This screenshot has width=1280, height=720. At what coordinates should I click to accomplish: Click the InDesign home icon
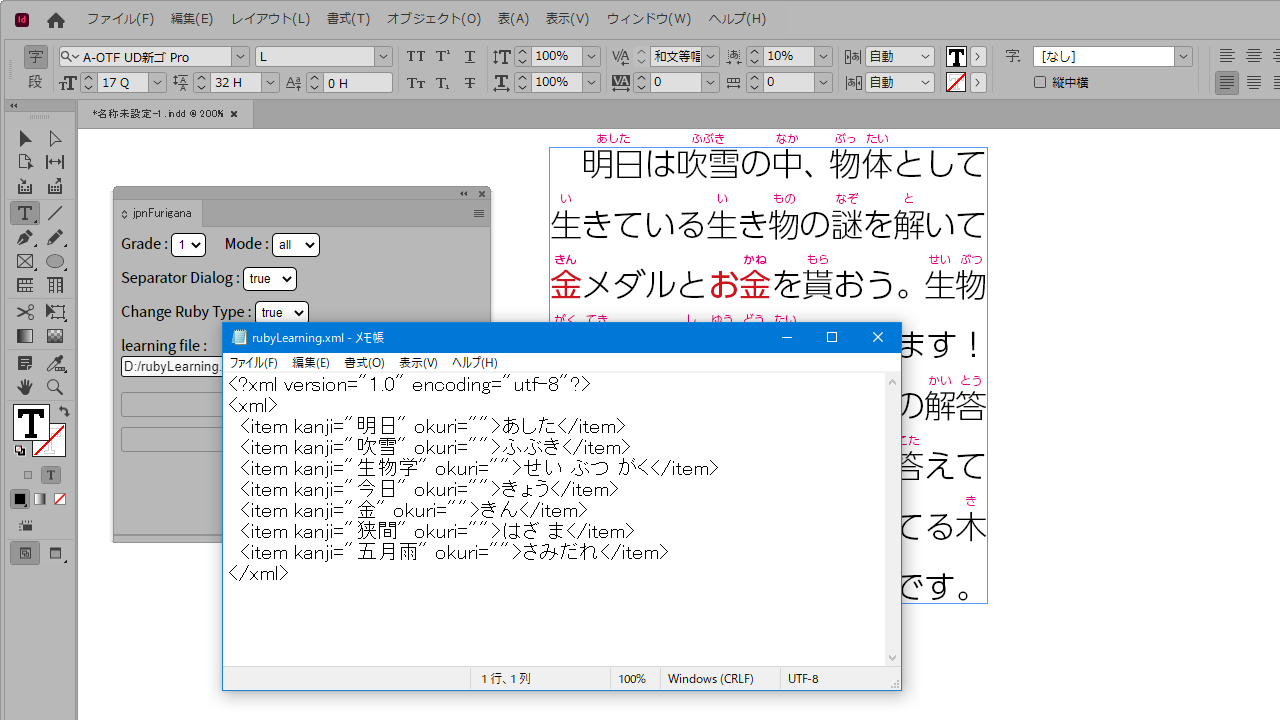pyautogui.click(x=56, y=19)
